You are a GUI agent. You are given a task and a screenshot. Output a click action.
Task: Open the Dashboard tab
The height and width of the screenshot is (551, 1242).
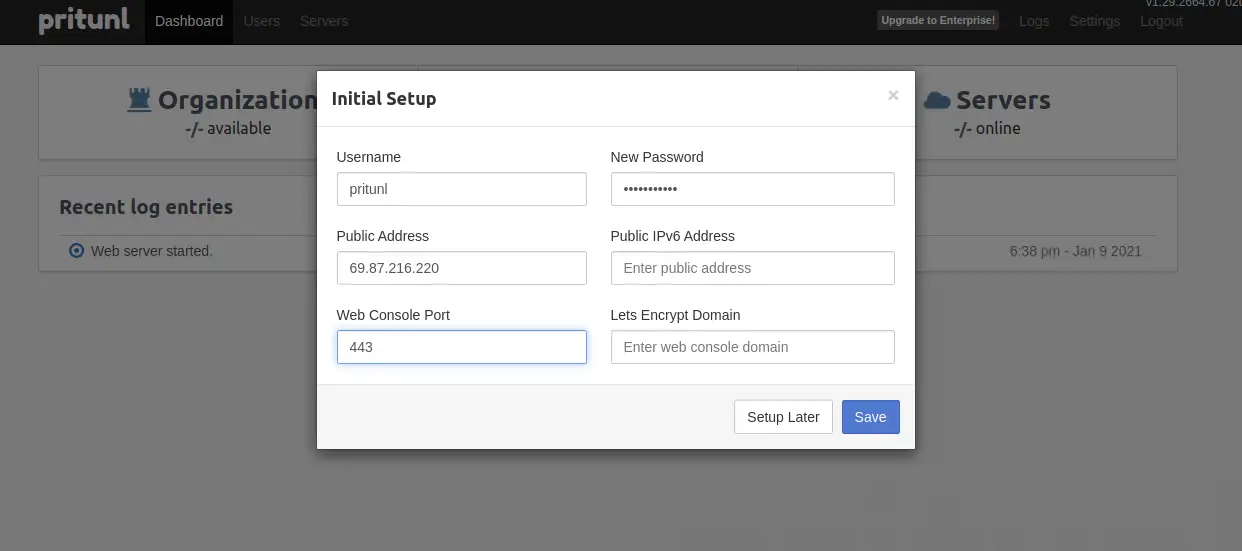[189, 21]
